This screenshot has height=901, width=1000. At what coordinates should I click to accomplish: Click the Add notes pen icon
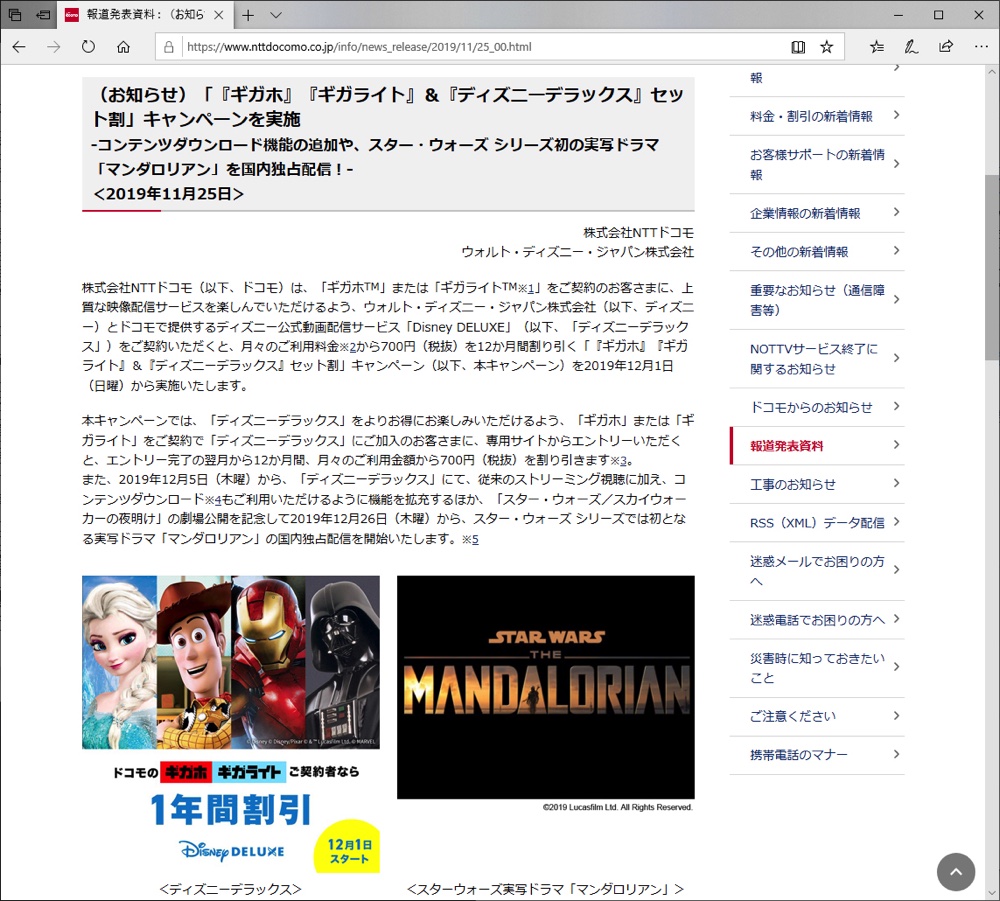(911, 47)
